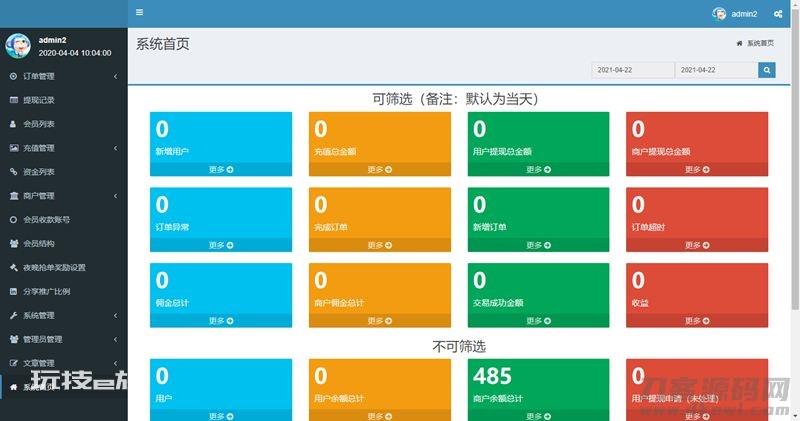
Task: Click the start date field 2021-04-22
Action: click(x=633, y=70)
